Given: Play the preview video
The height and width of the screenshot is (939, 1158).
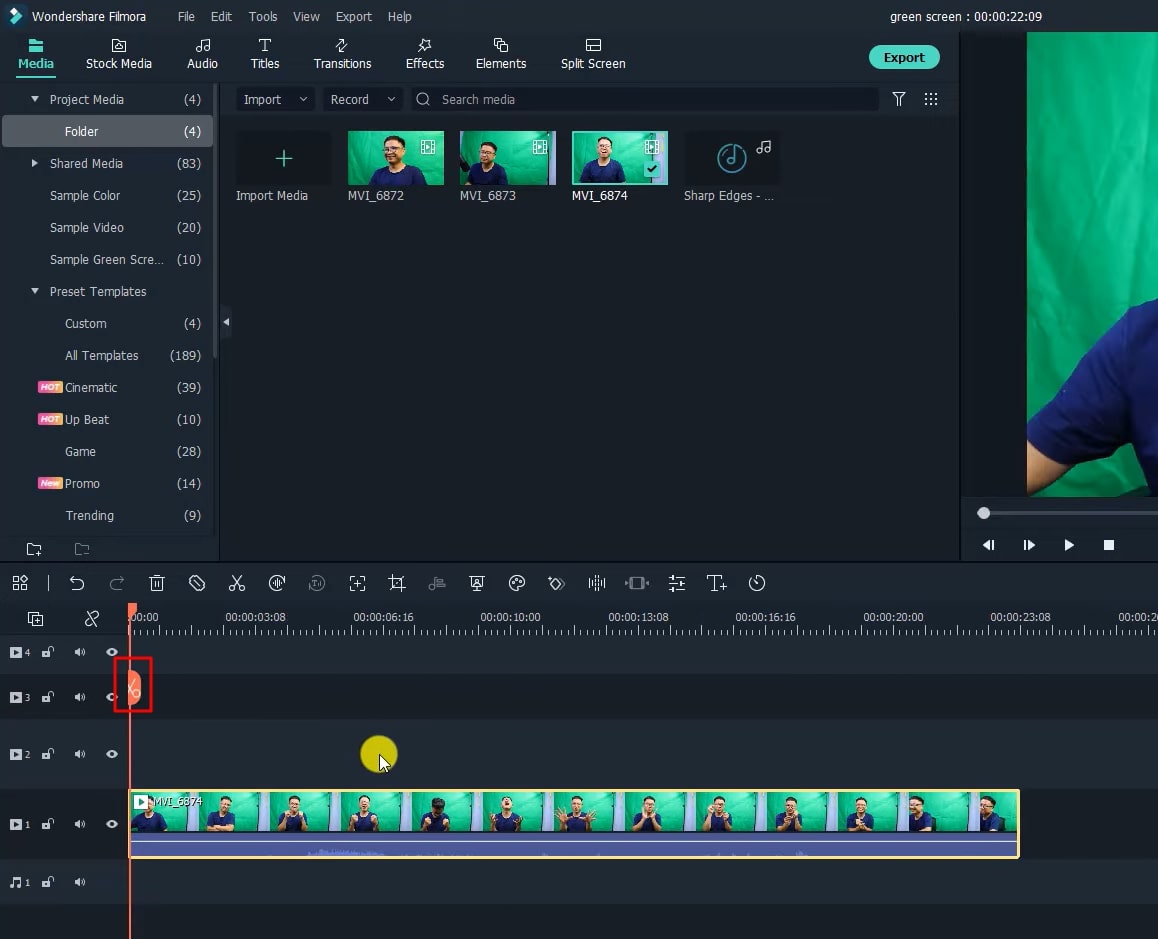Looking at the screenshot, I should pyautogui.click(x=1069, y=544).
